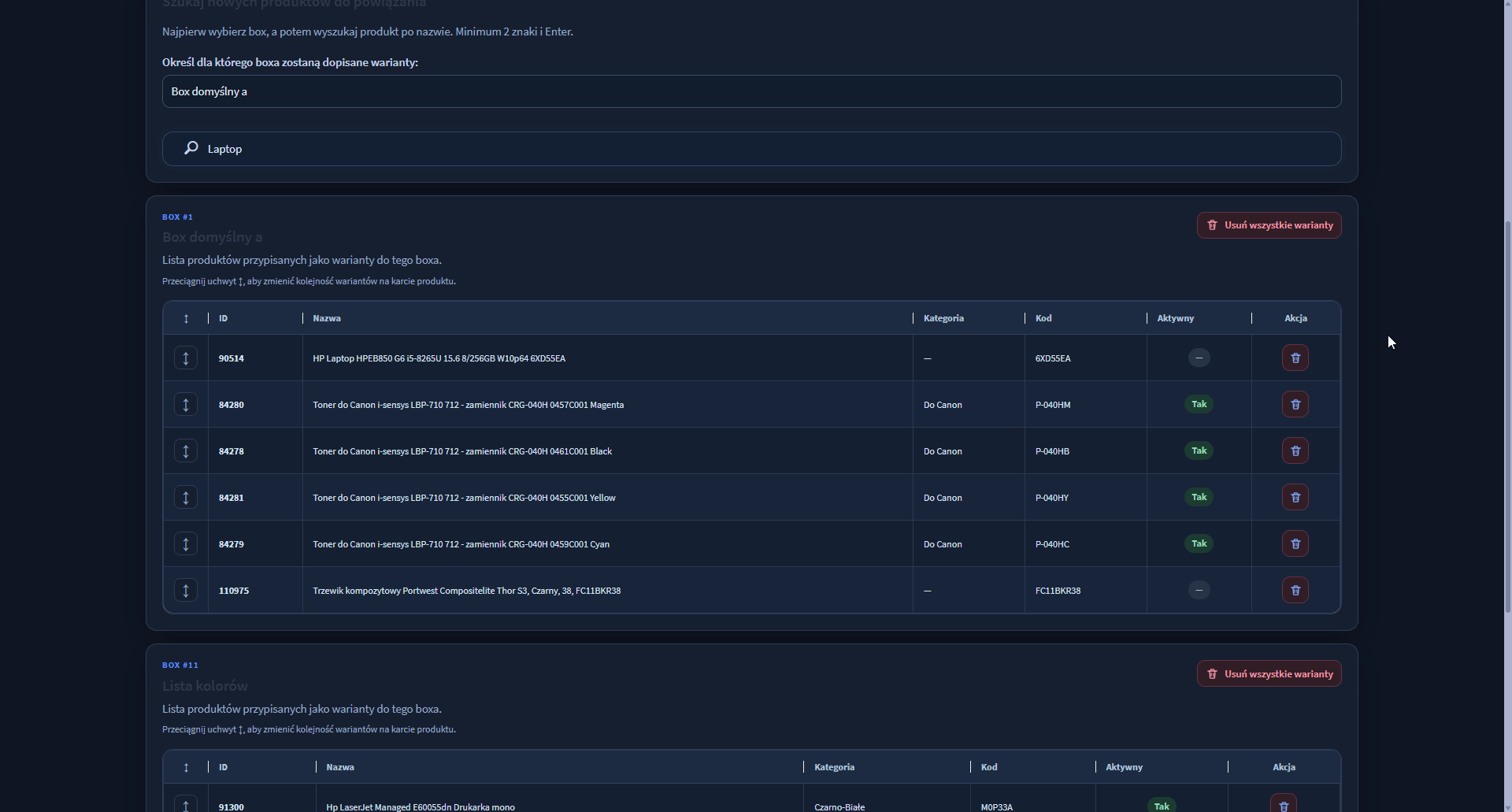Screen dimensions: 1512x812
Task: Click drag handle for product 84280
Action: point(186,405)
